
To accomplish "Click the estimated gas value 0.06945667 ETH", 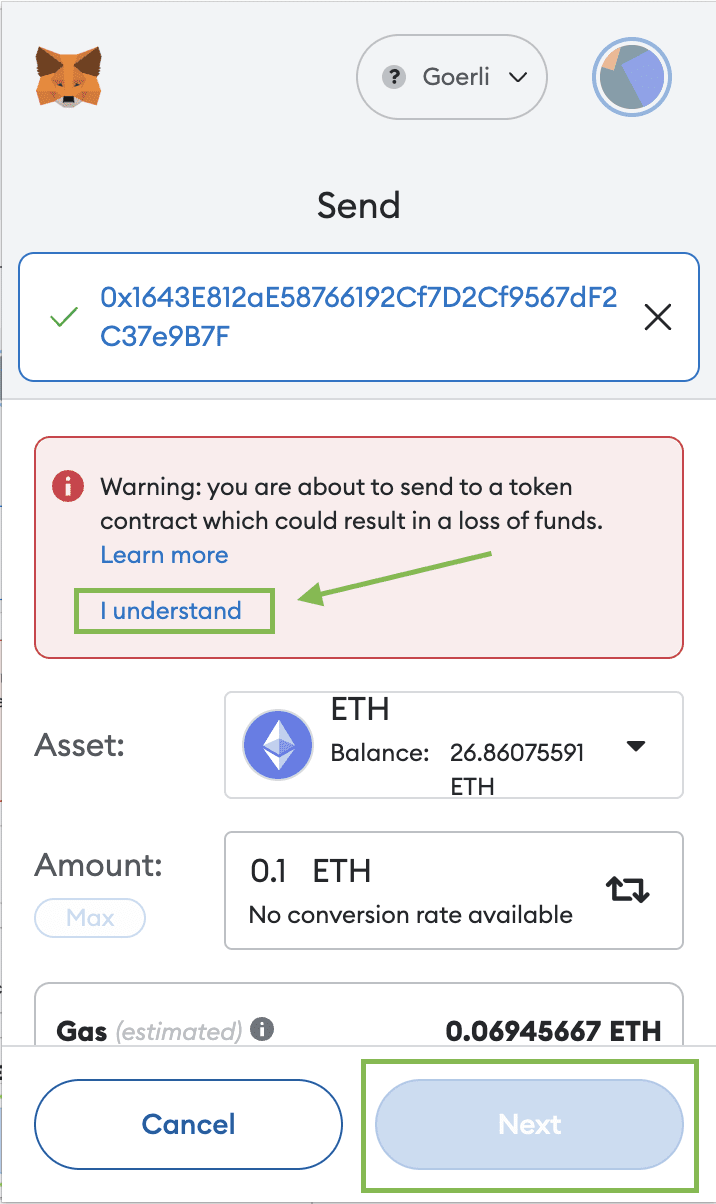I will click(x=553, y=1031).
